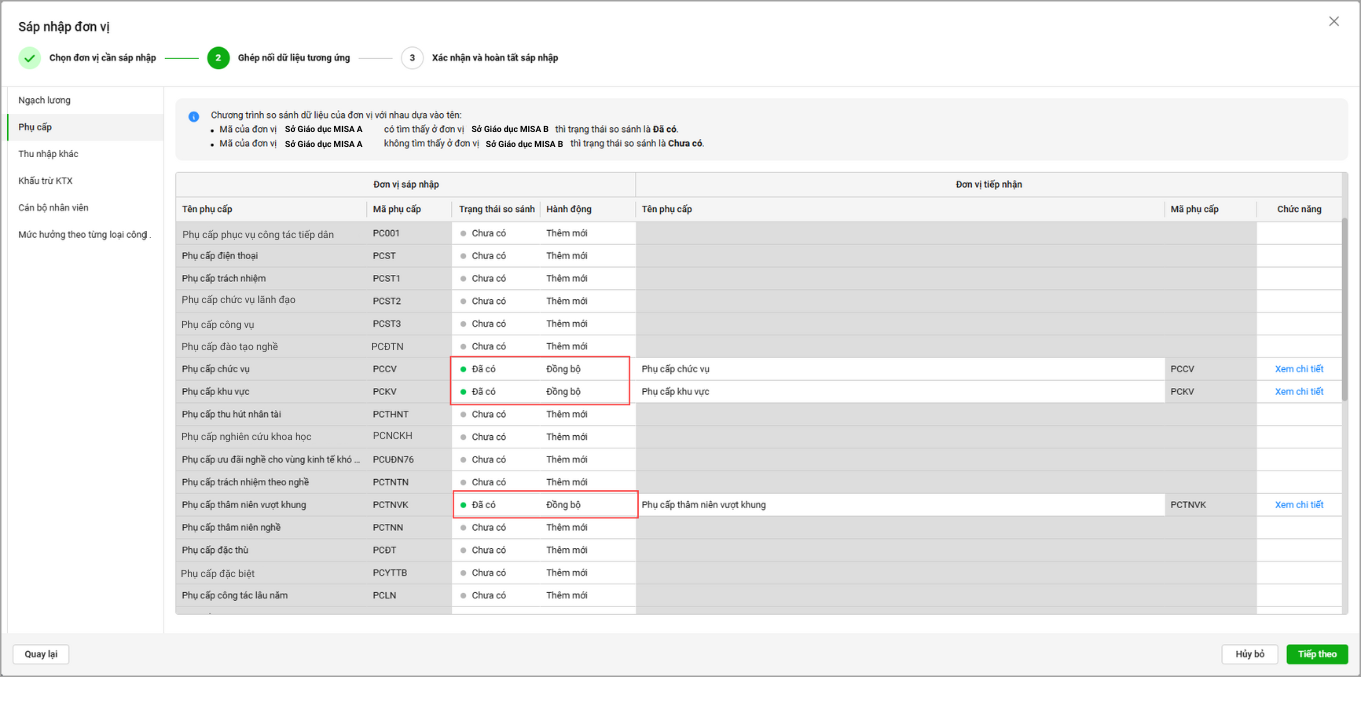This screenshot has height=721, width=1361.
Task: Click the Hủy bỏ button
Action: pyautogui.click(x=1250, y=654)
